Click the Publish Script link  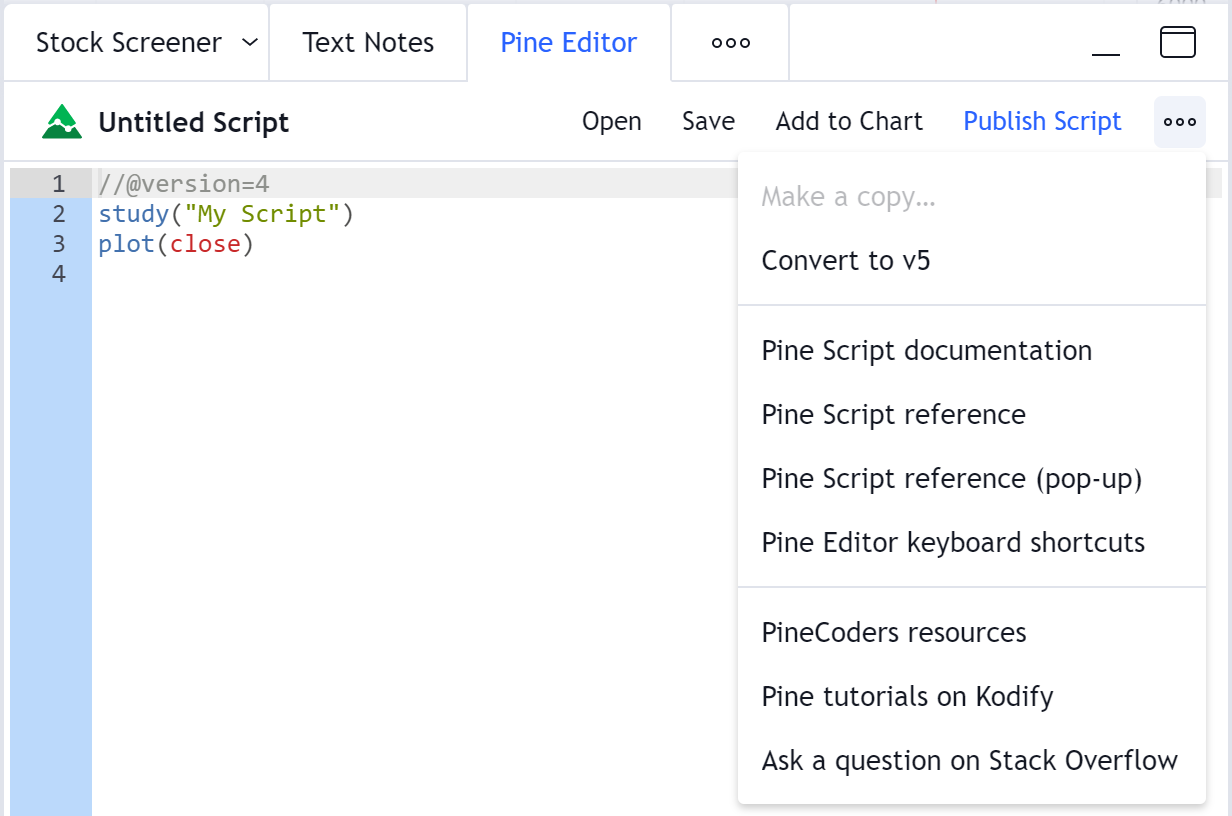(x=1042, y=122)
